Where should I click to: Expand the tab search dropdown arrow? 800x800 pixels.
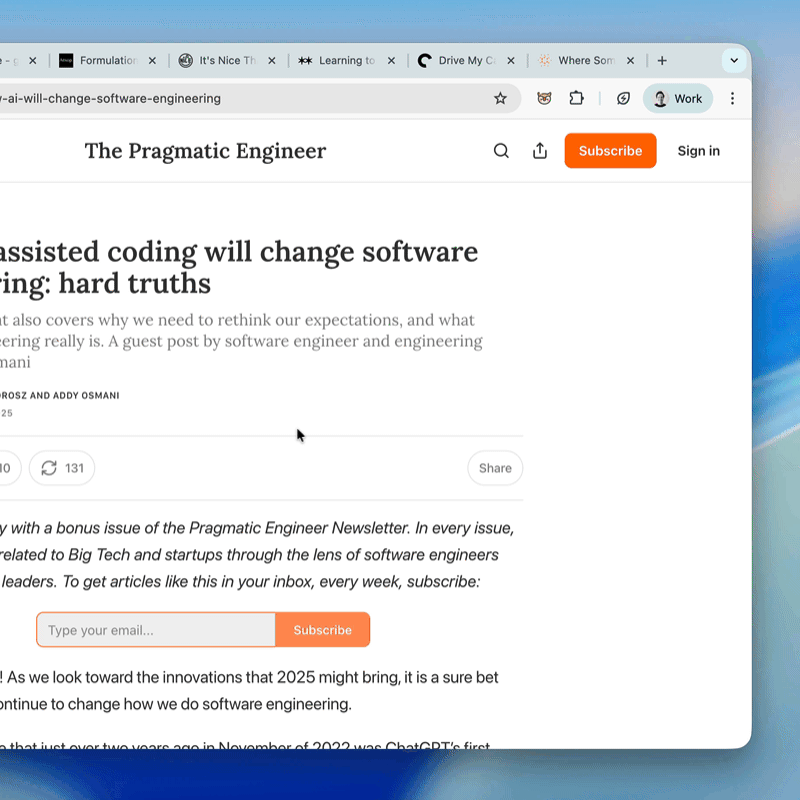click(x=734, y=61)
